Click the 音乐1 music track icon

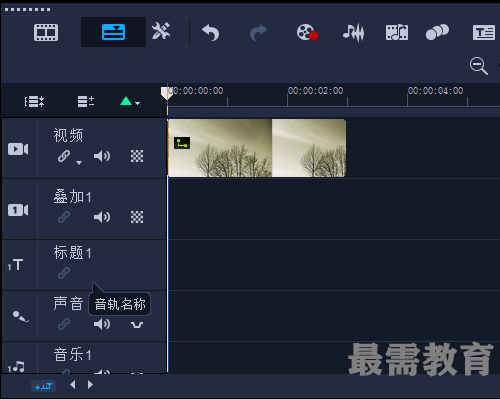(16, 367)
